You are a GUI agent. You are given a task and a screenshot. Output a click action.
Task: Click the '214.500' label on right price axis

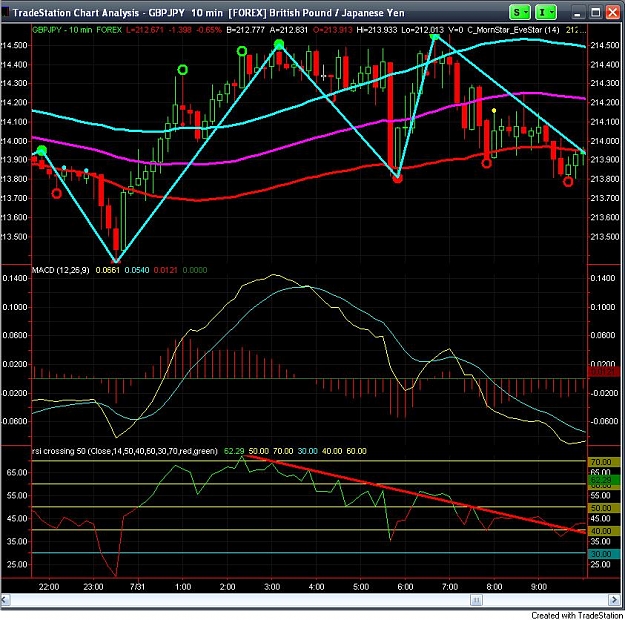tap(605, 45)
